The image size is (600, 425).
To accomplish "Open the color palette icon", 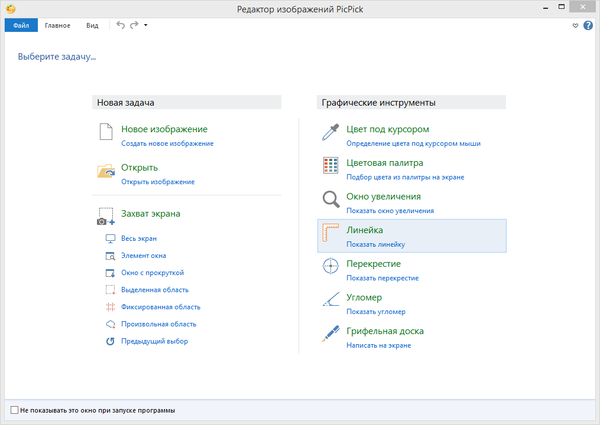I will (x=331, y=166).
